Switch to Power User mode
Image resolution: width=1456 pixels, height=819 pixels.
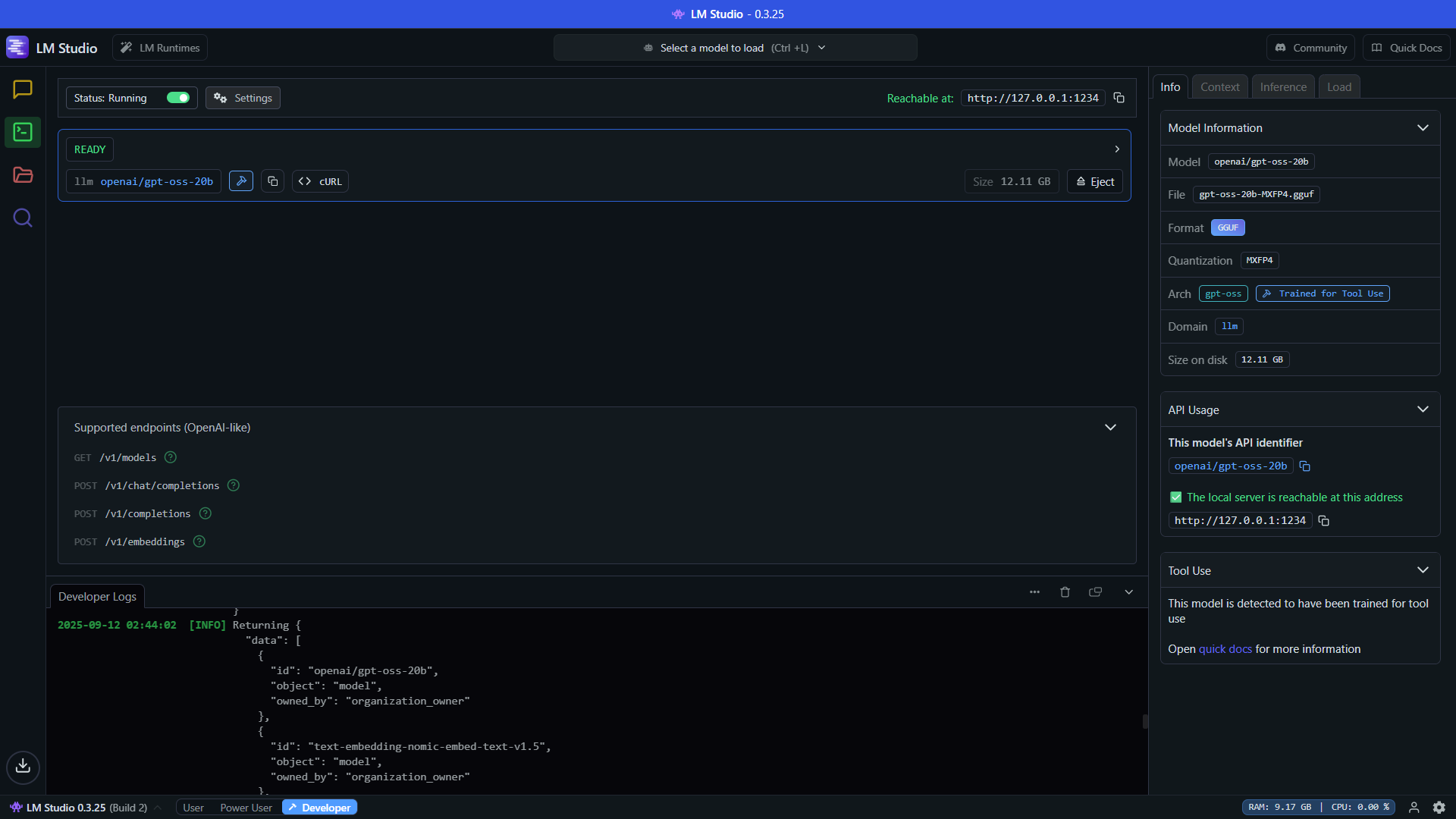[x=246, y=808]
